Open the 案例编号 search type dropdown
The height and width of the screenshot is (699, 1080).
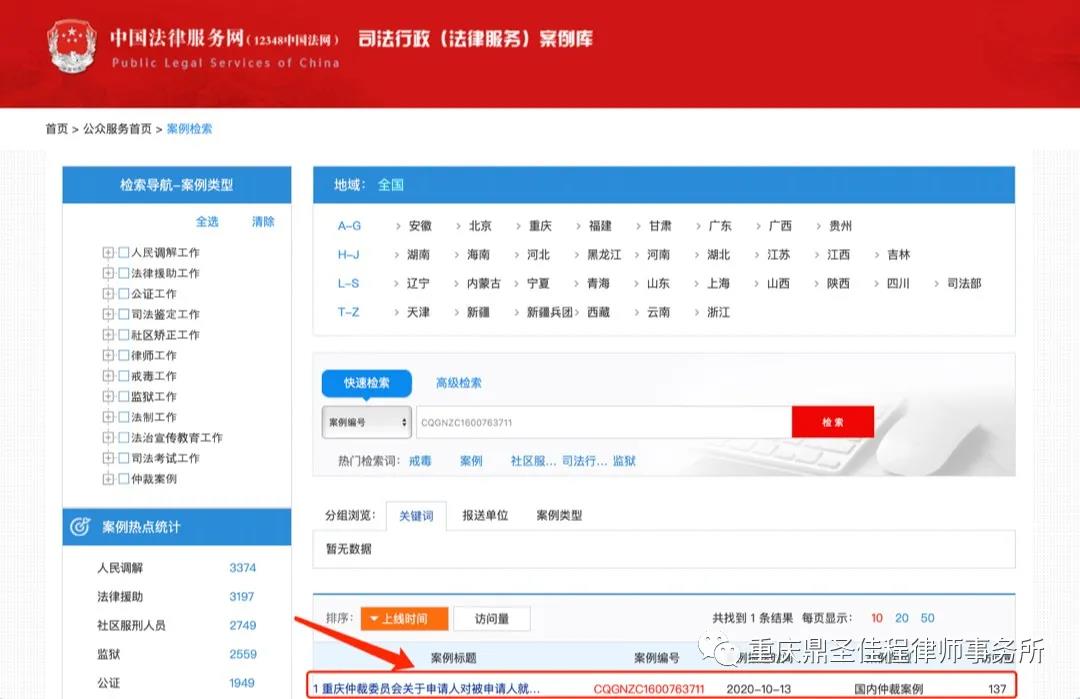[366, 422]
